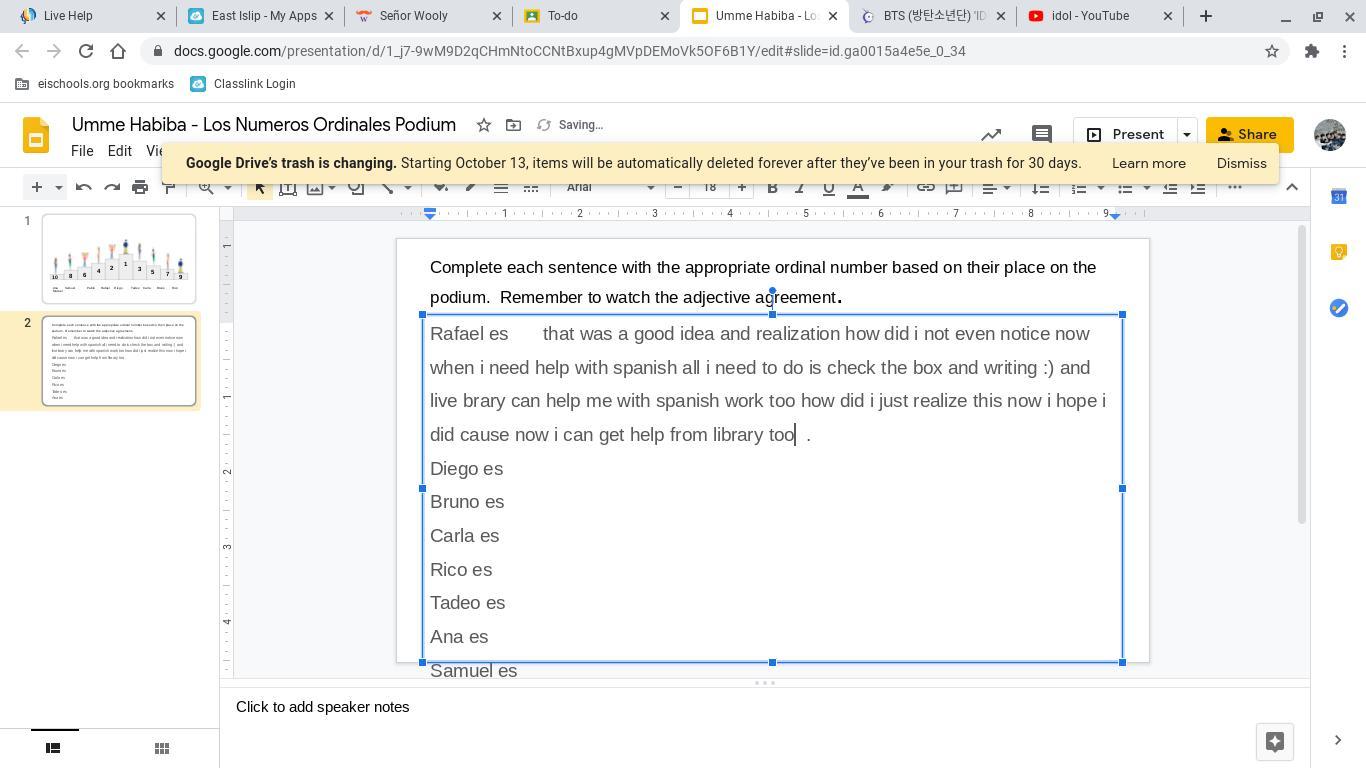1366x768 pixels.
Task: Select the line tool
Action: [x=387, y=187]
